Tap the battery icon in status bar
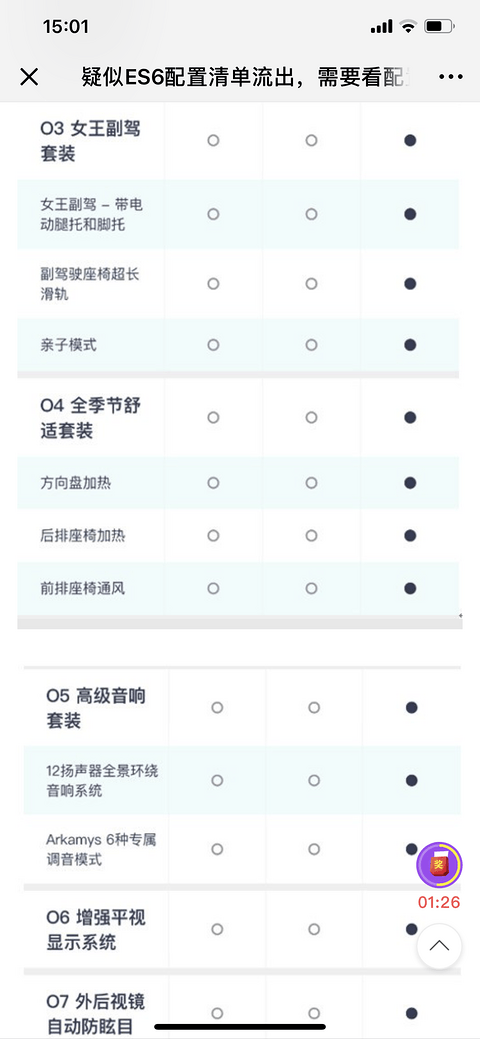 pyautogui.click(x=440, y=27)
